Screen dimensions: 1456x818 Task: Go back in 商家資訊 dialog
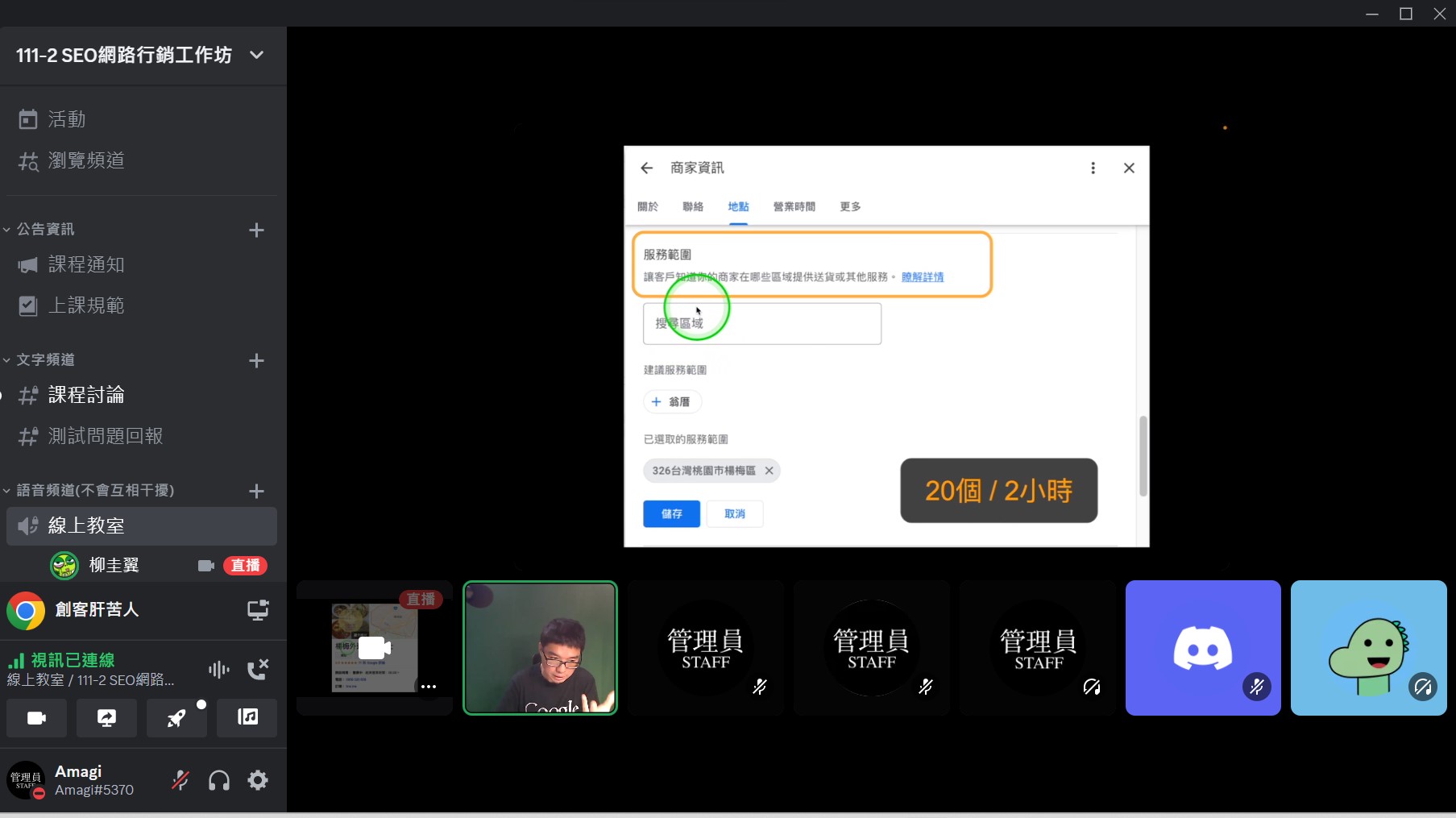click(x=646, y=168)
